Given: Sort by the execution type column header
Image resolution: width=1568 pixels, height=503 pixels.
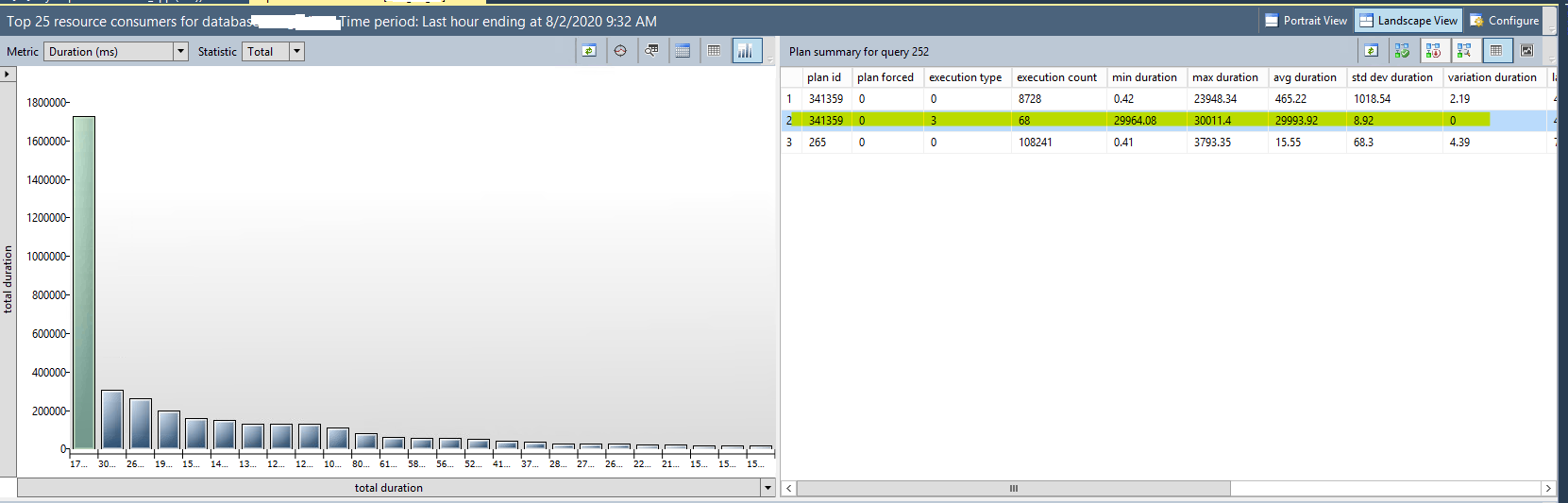Looking at the screenshot, I should pyautogui.click(x=966, y=77).
